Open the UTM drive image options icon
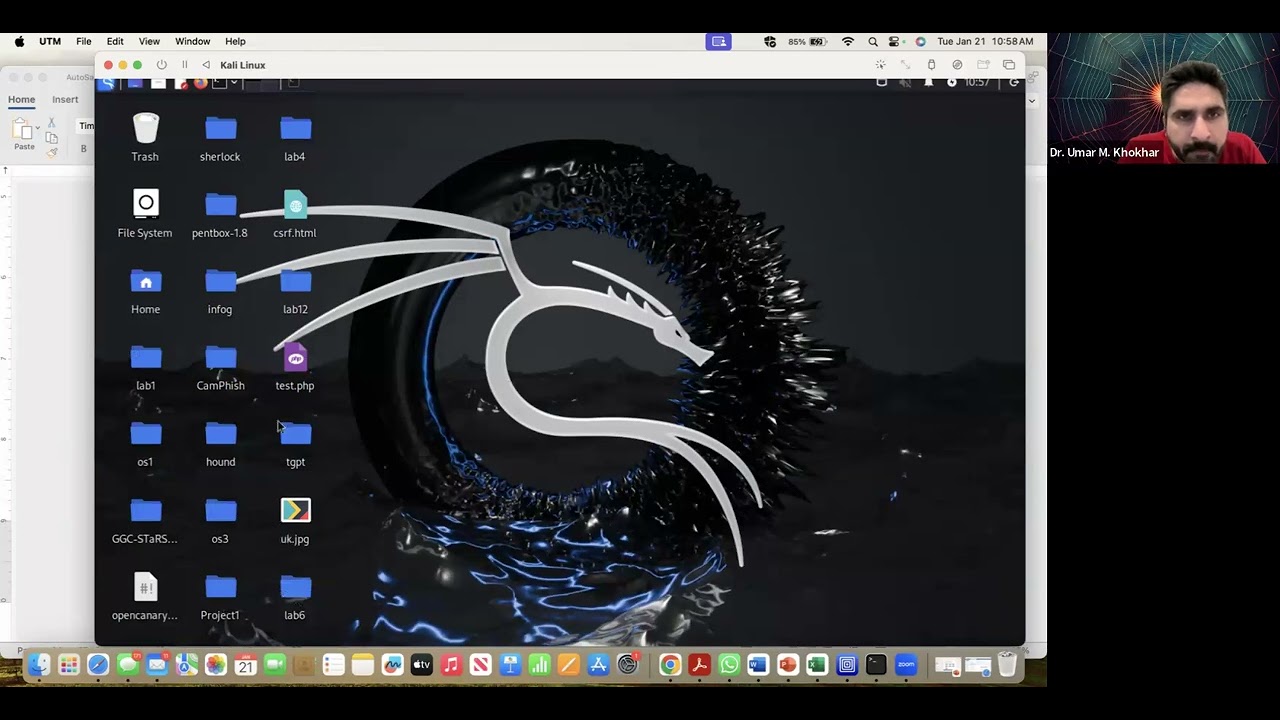Viewport: 1280px width, 720px height. point(957,65)
